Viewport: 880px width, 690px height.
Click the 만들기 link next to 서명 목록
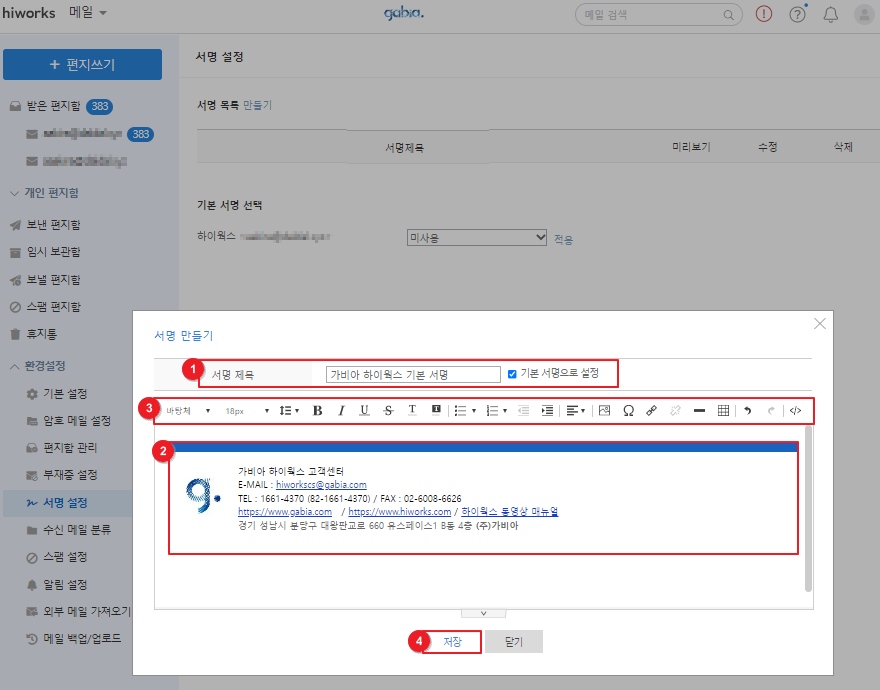(258, 105)
